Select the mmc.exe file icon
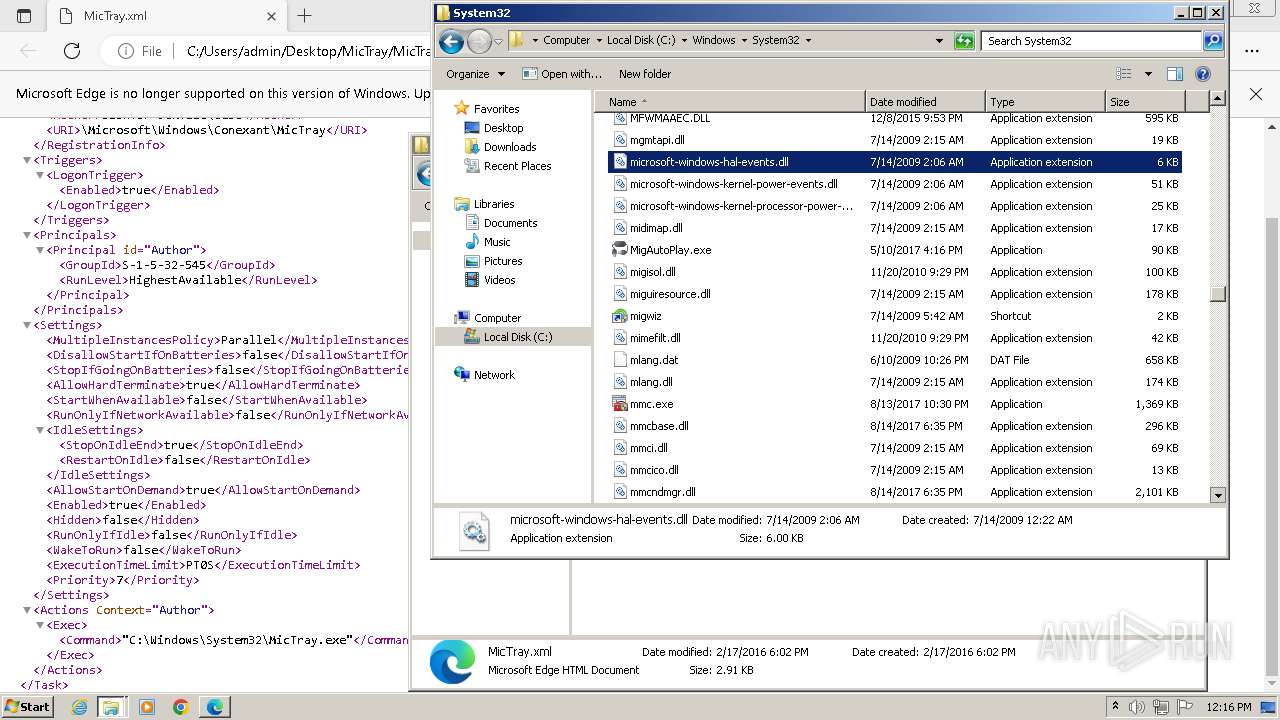This screenshot has height=720, width=1280. point(620,404)
